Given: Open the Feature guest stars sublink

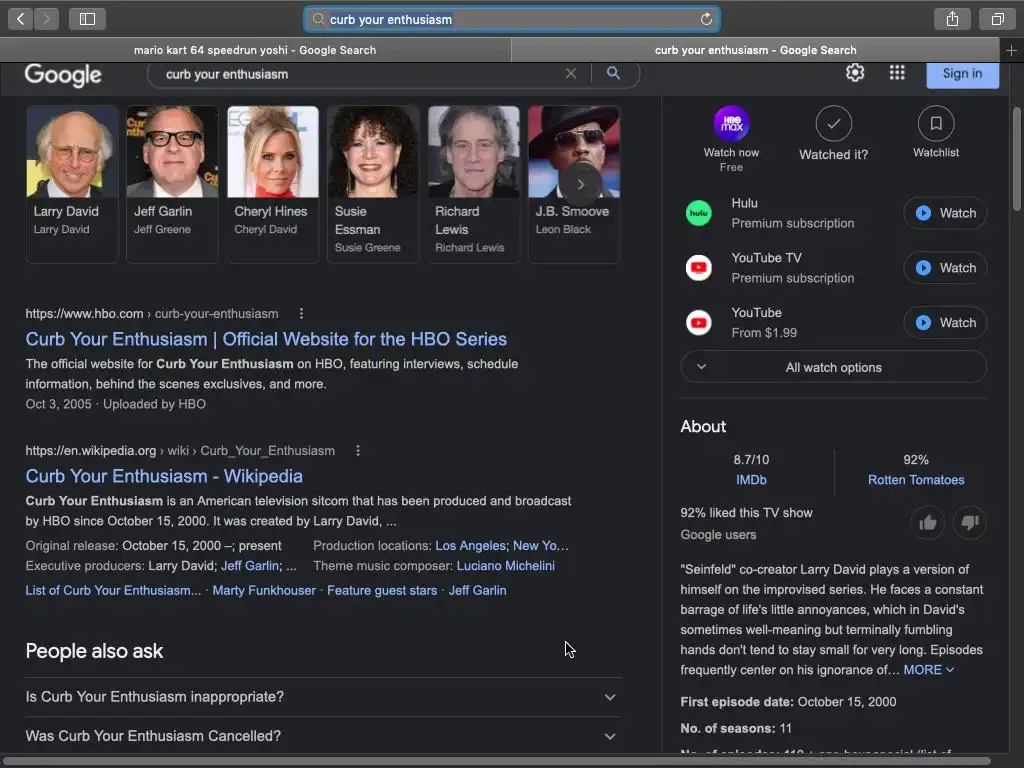Looking at the screenshot, I should (382, 590).
